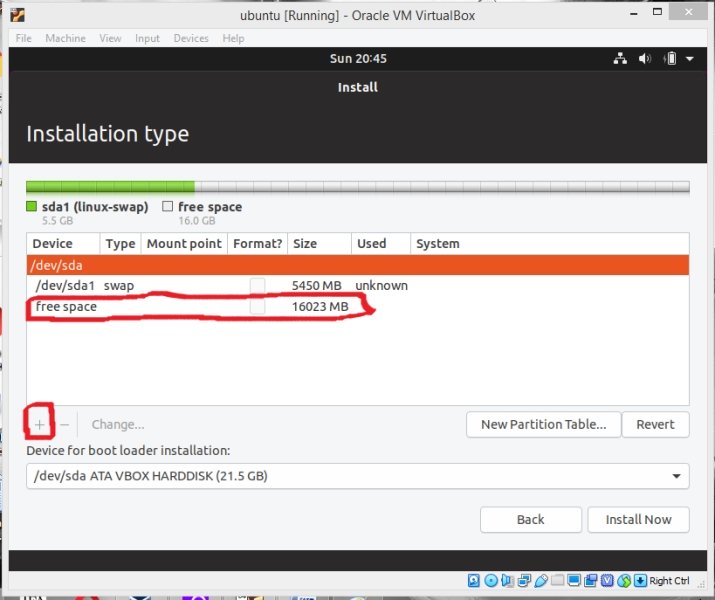
Task: Click the Back button
Action: pos(531,520)
